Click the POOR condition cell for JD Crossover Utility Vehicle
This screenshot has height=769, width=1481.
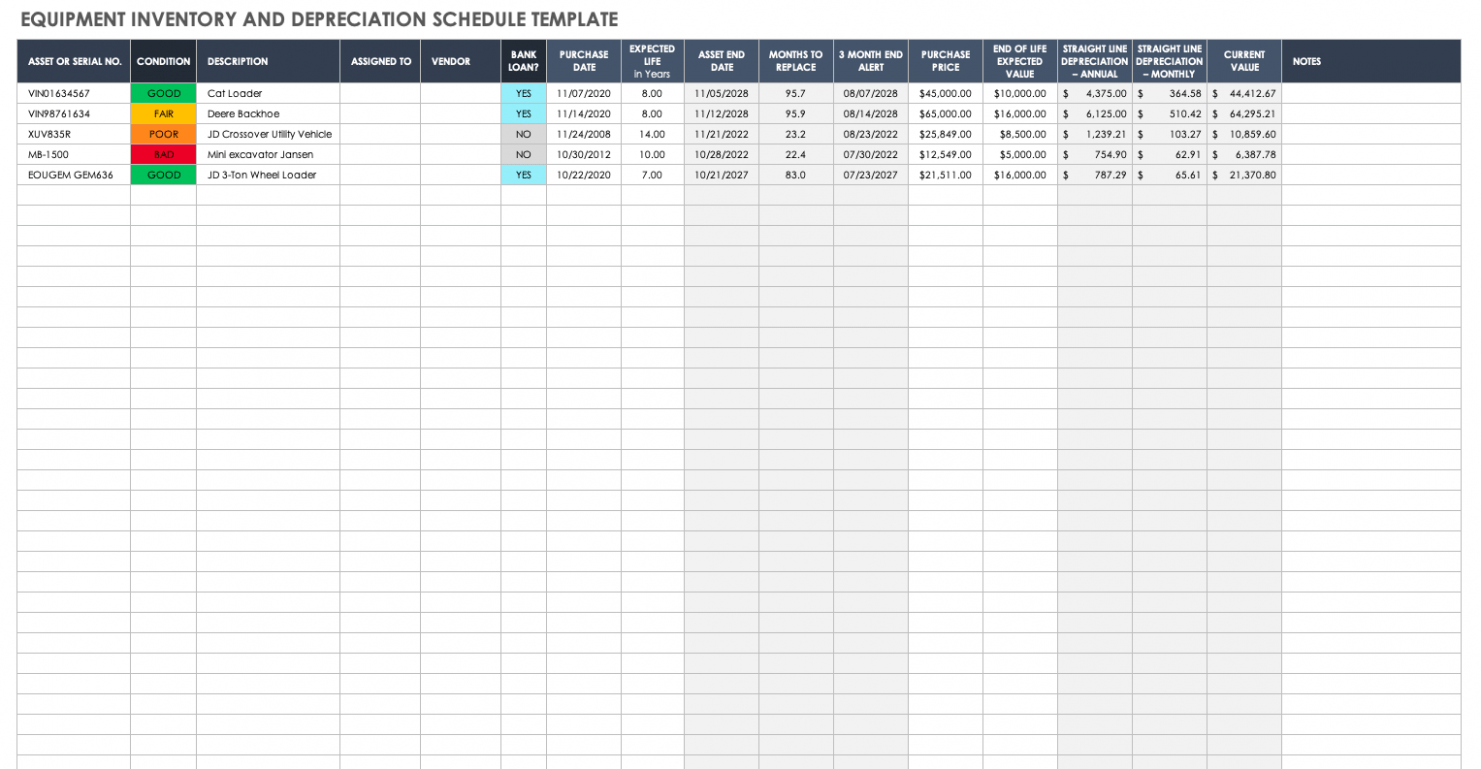coord(163,134)
